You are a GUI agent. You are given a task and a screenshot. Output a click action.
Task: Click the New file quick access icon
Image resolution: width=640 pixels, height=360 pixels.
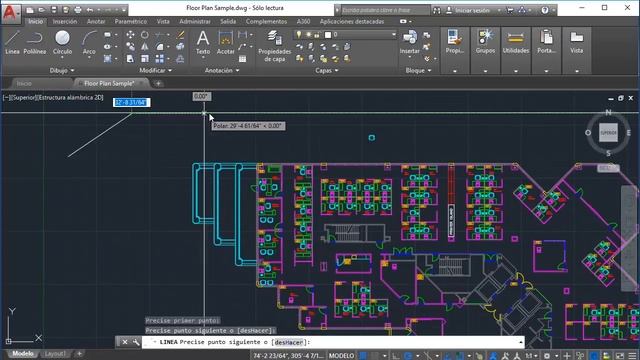[x=30, y=10]
